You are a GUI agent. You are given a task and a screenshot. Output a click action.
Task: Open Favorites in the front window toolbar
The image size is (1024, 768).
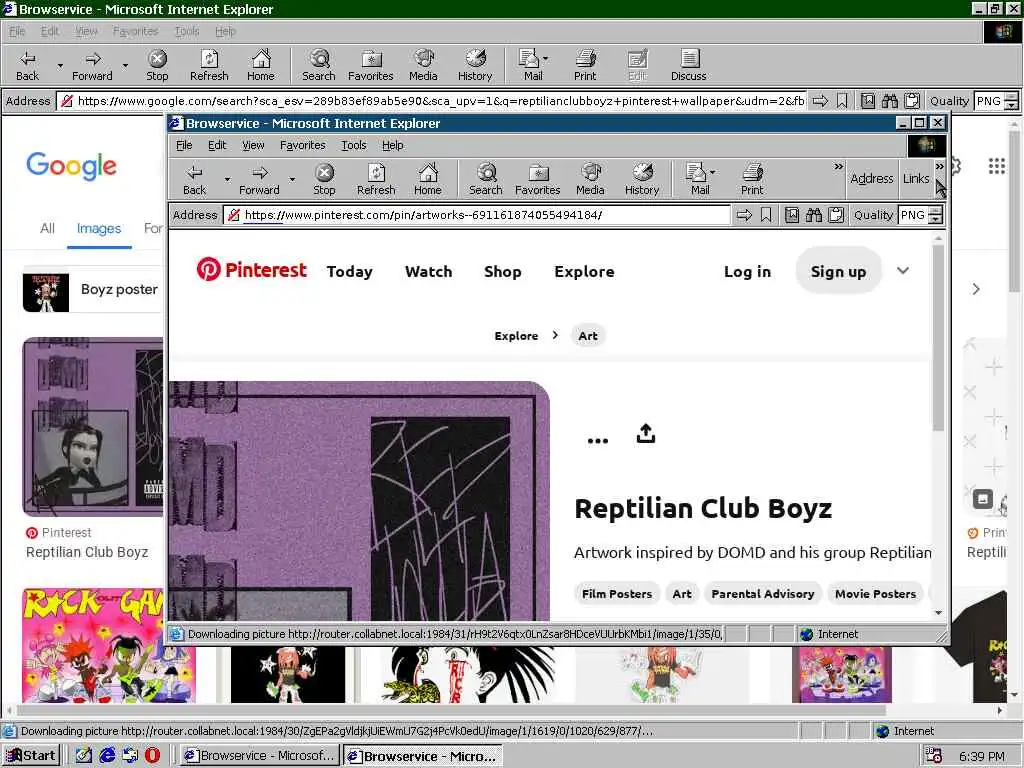pyautogui.click(x=537, y=179)
